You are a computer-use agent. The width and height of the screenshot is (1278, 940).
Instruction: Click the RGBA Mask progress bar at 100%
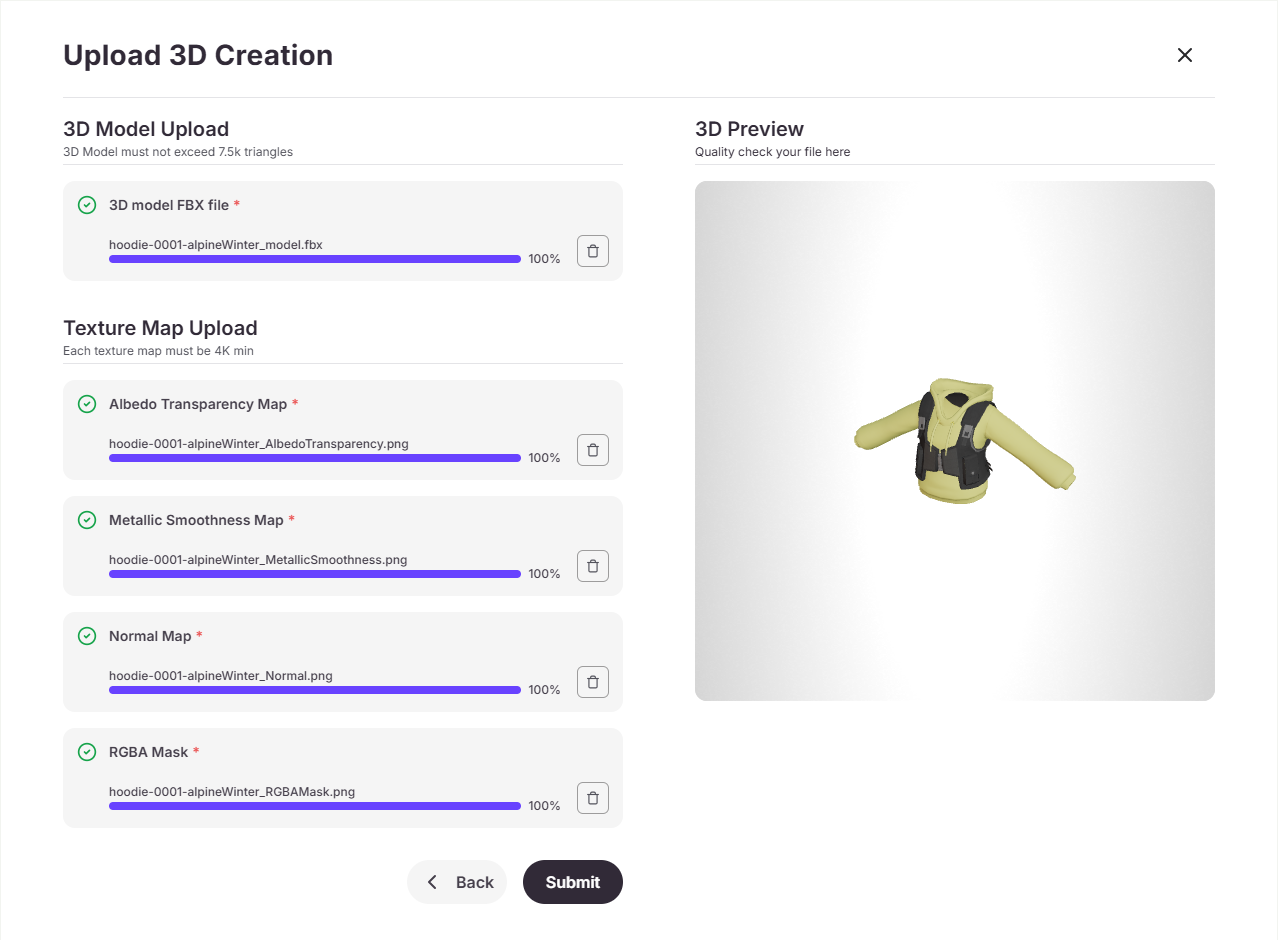coord(314,806)
